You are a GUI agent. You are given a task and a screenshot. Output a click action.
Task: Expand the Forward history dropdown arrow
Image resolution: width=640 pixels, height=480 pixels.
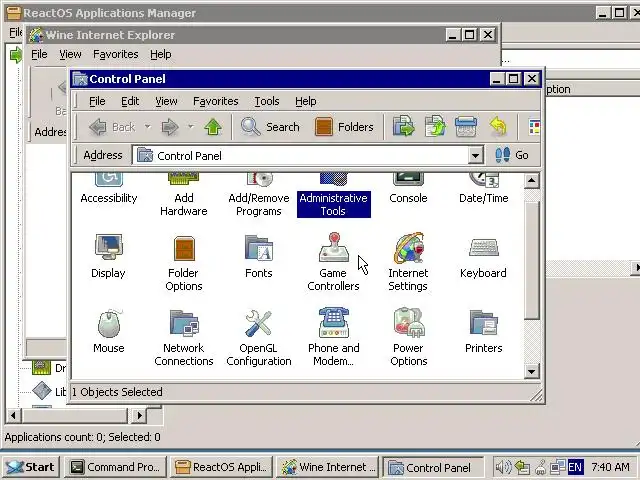[x=191, y=127]
